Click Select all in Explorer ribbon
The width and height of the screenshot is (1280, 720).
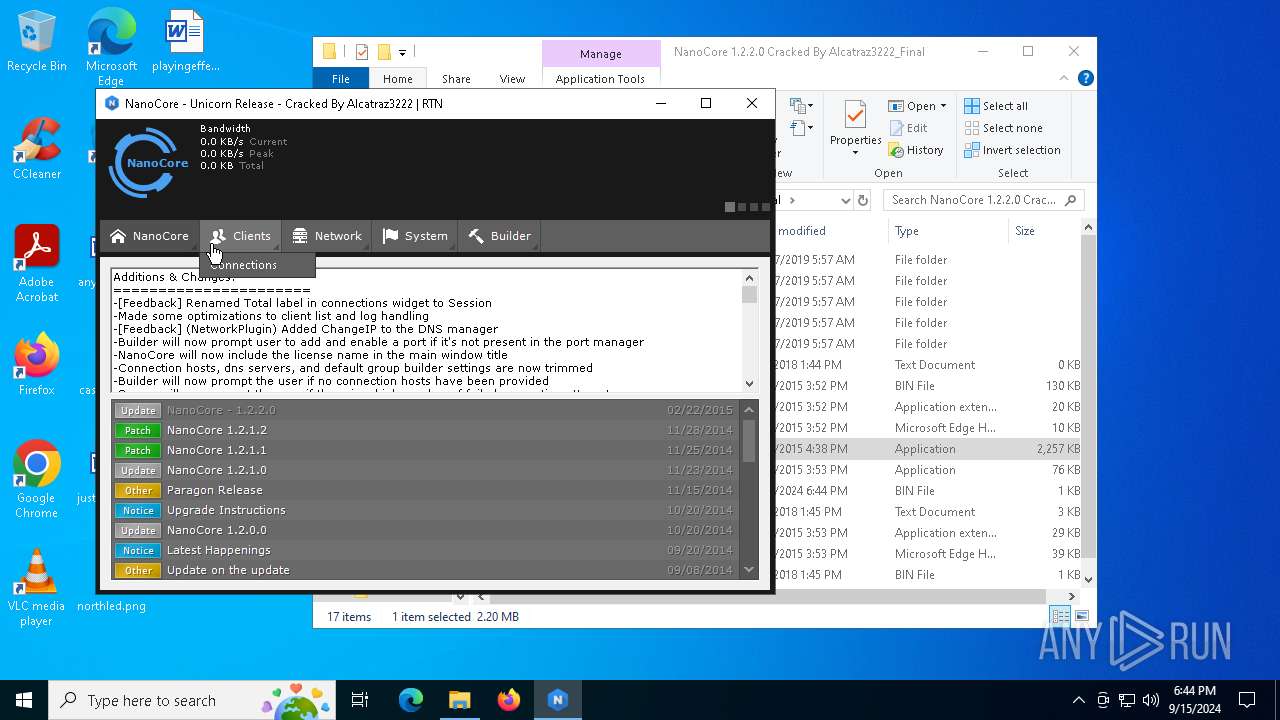coord(996,106)
